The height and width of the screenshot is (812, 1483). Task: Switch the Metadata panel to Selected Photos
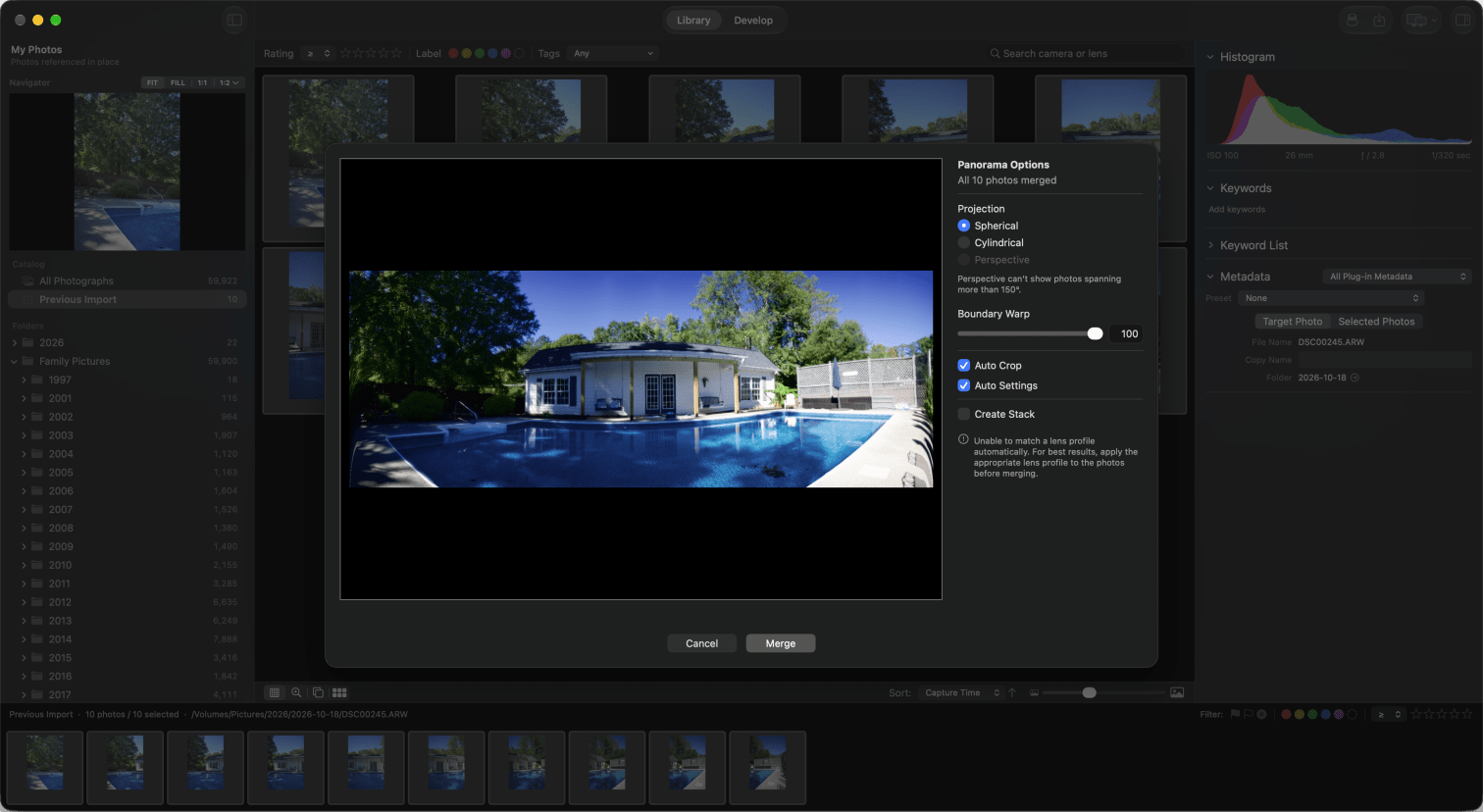click(1376, 322)
